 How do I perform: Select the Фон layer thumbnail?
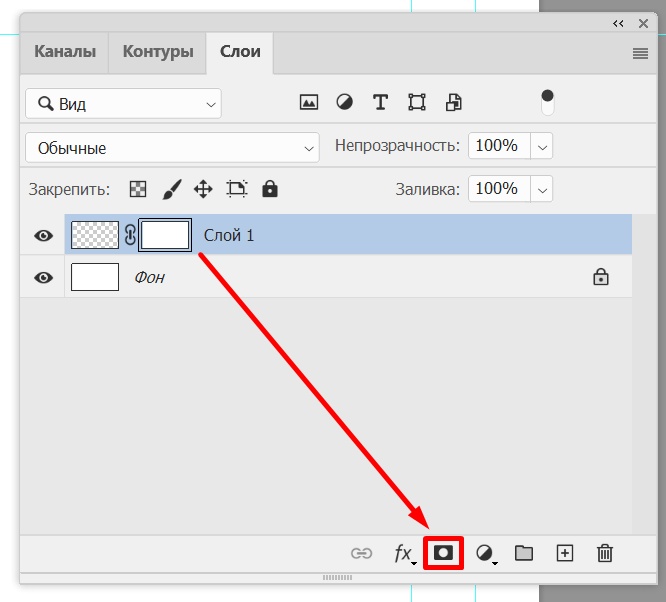point(95,277)
